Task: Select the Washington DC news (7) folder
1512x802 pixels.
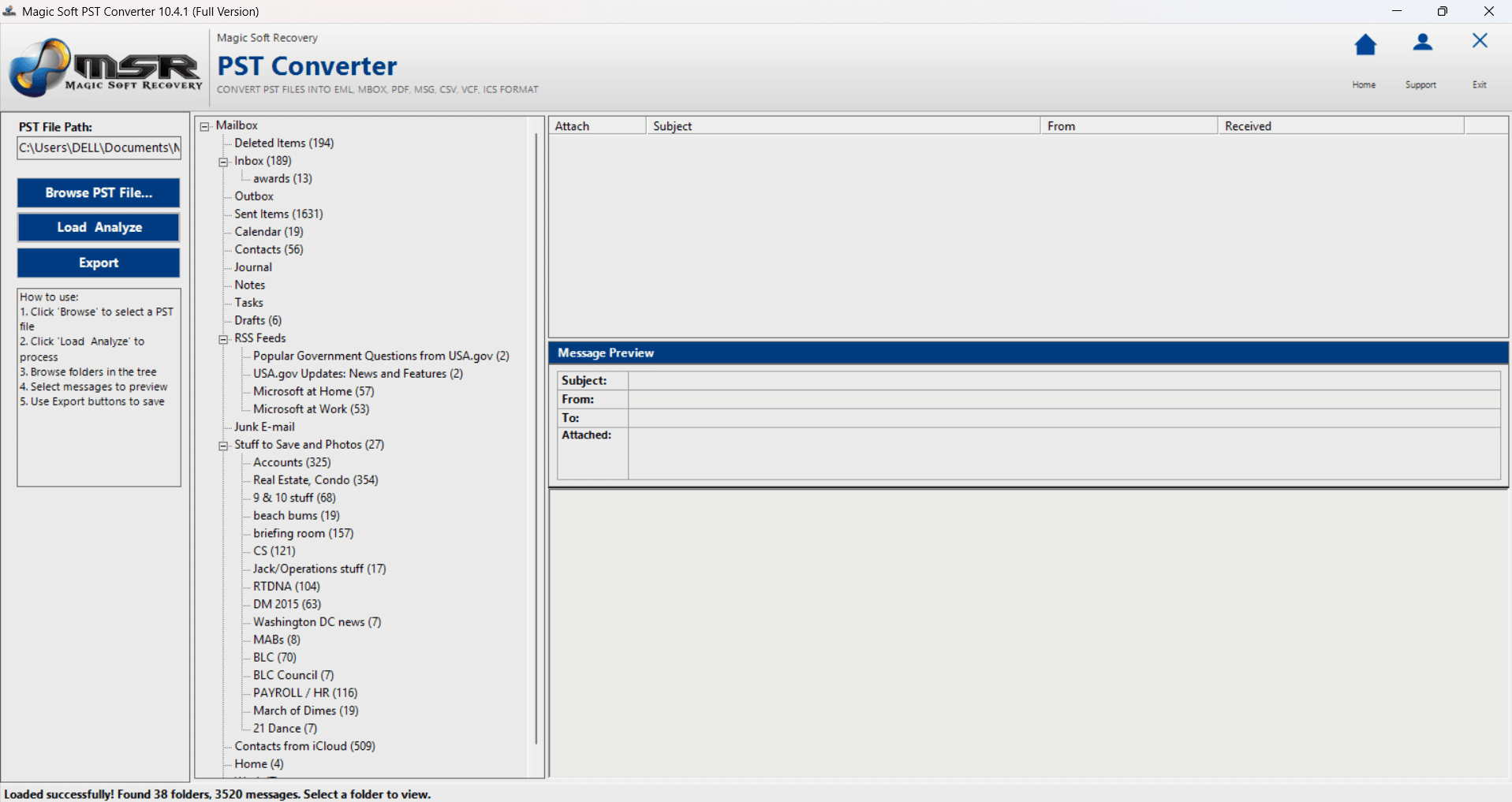Action: (x=317, y=622)
